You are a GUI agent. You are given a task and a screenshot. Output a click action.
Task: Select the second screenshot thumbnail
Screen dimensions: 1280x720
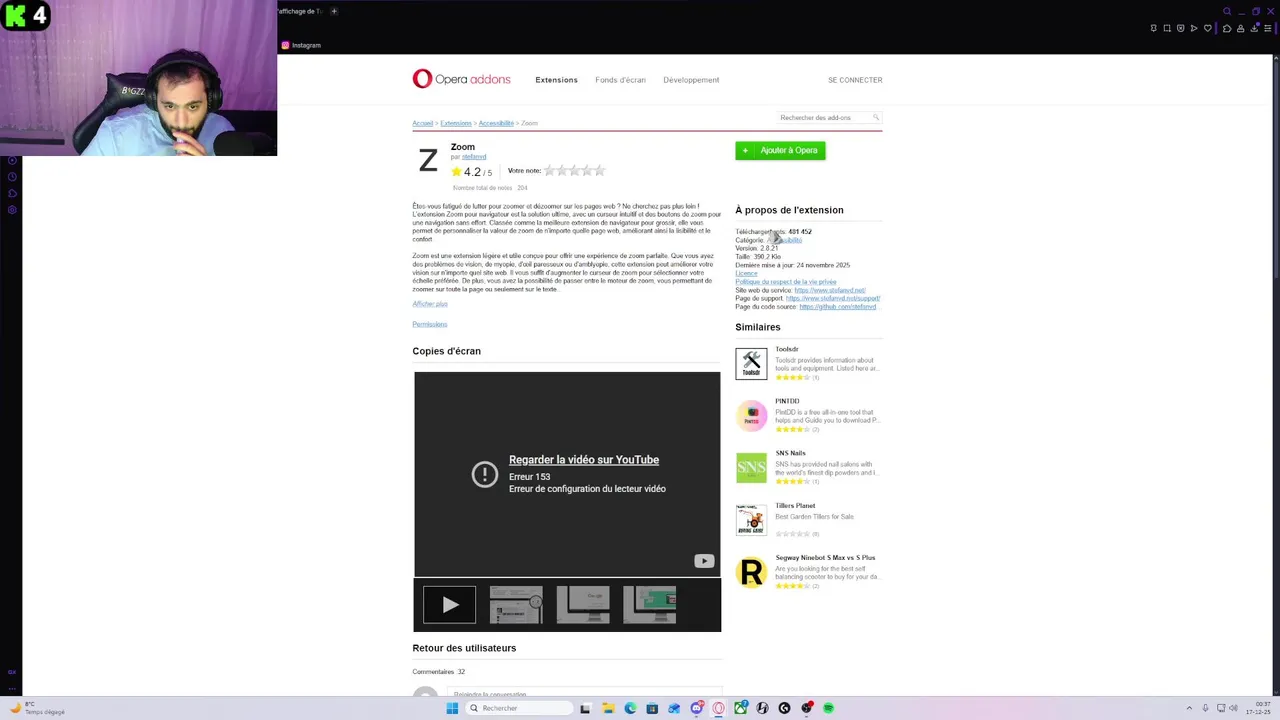516,605
